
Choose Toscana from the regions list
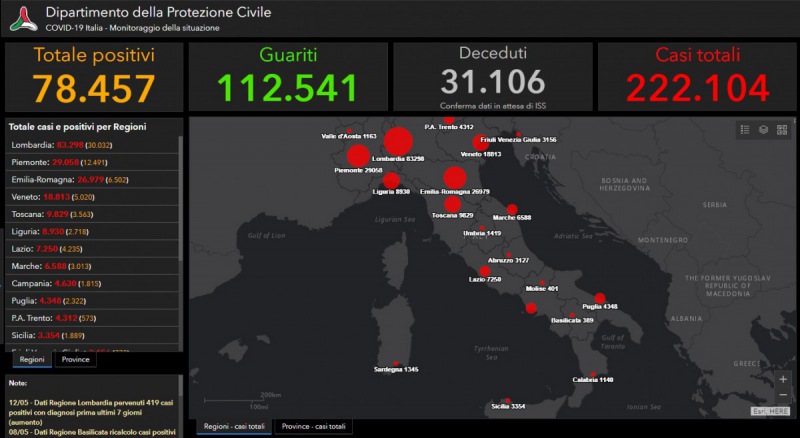90,214
